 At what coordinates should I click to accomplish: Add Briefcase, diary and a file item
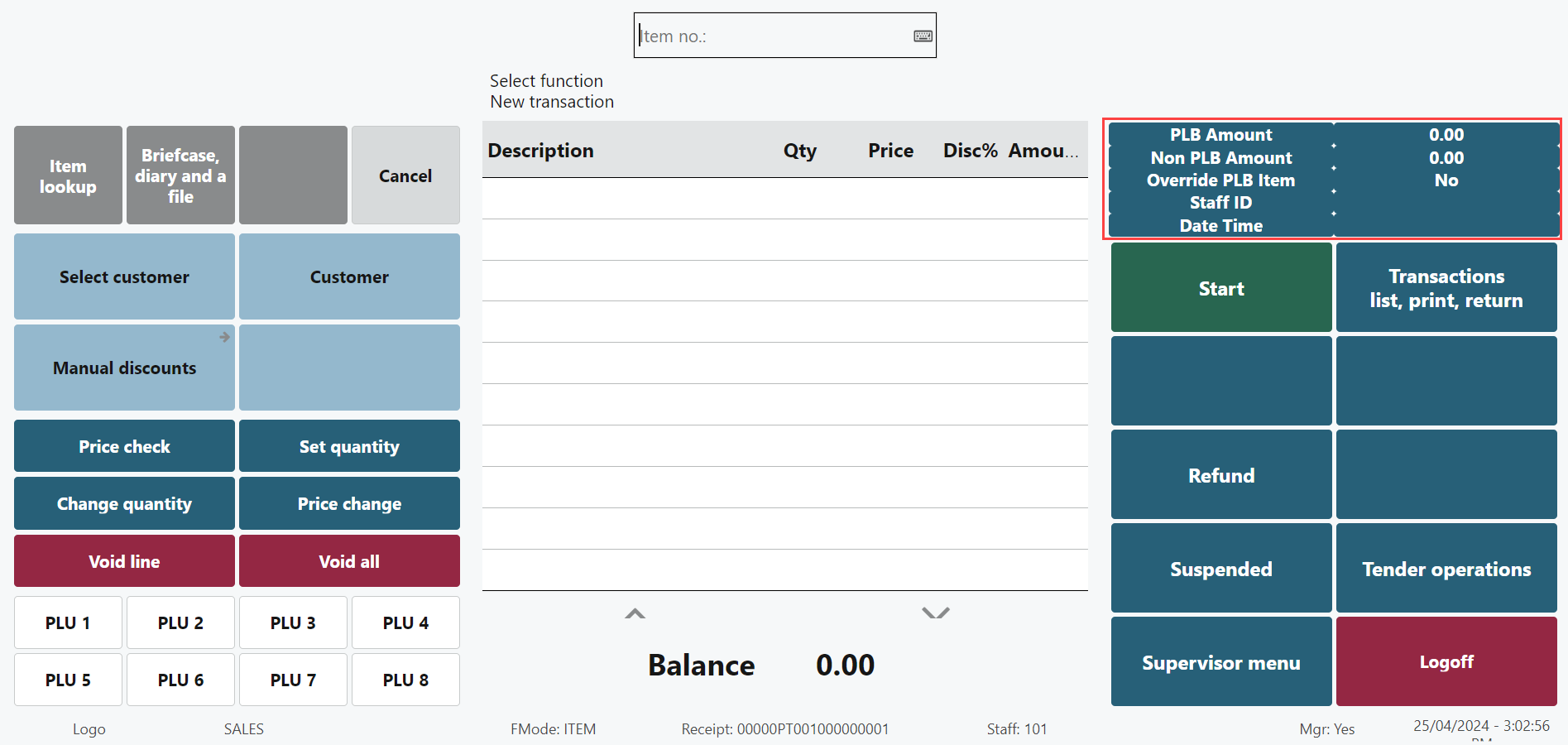(180, 175)
